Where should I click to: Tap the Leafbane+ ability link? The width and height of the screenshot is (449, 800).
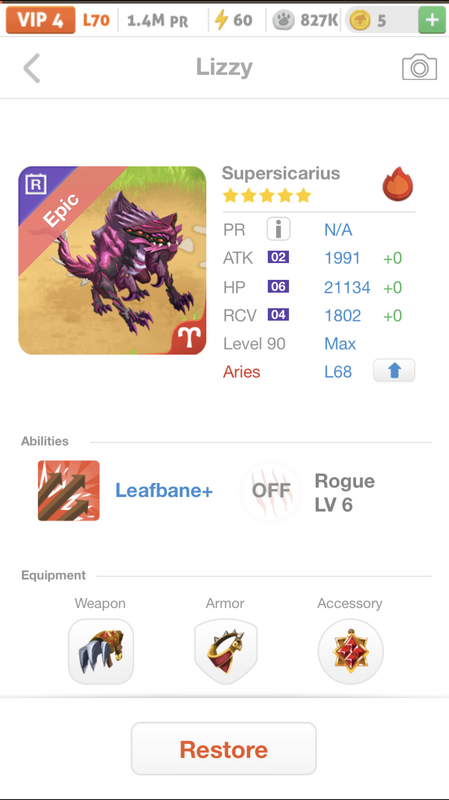(164, 491)
